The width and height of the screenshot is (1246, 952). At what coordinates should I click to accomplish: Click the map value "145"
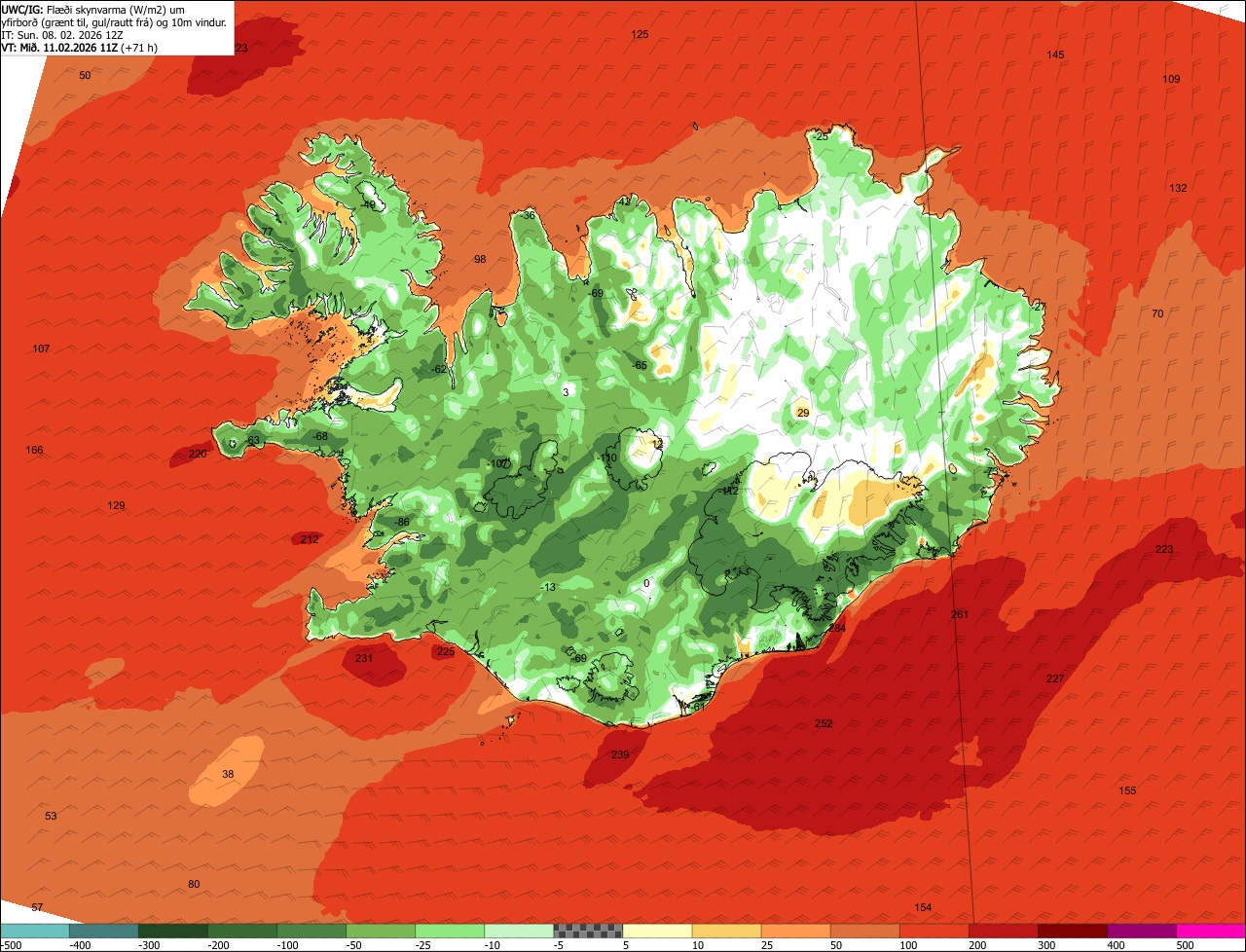tap(1055, 55)
